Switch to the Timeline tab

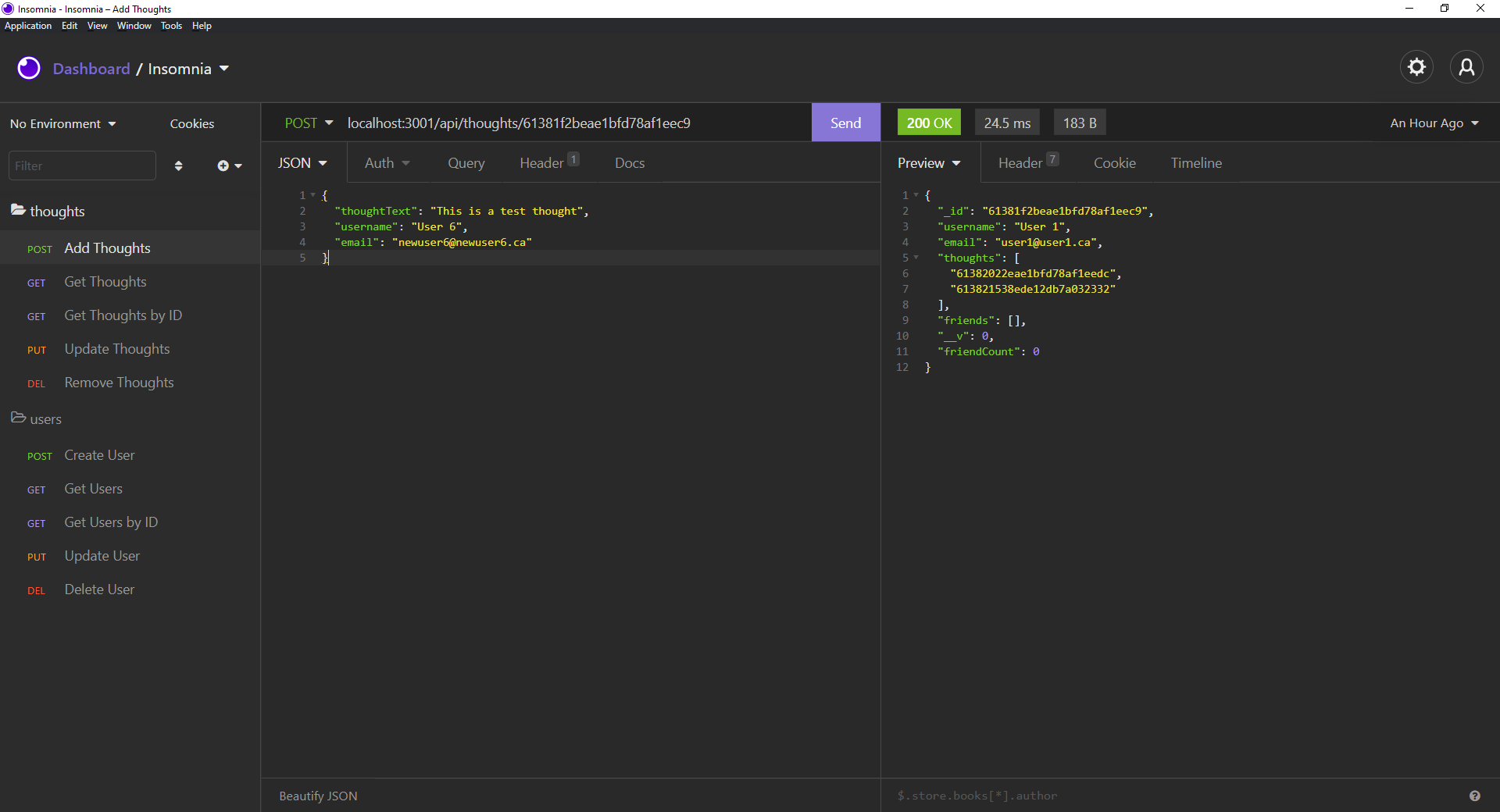point(1196,162)
